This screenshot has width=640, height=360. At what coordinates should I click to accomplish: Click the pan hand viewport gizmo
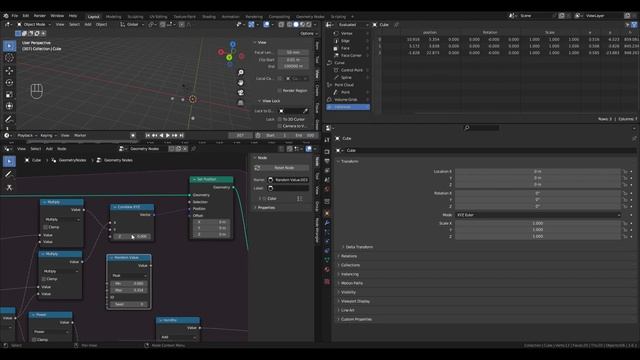point(241,83)
